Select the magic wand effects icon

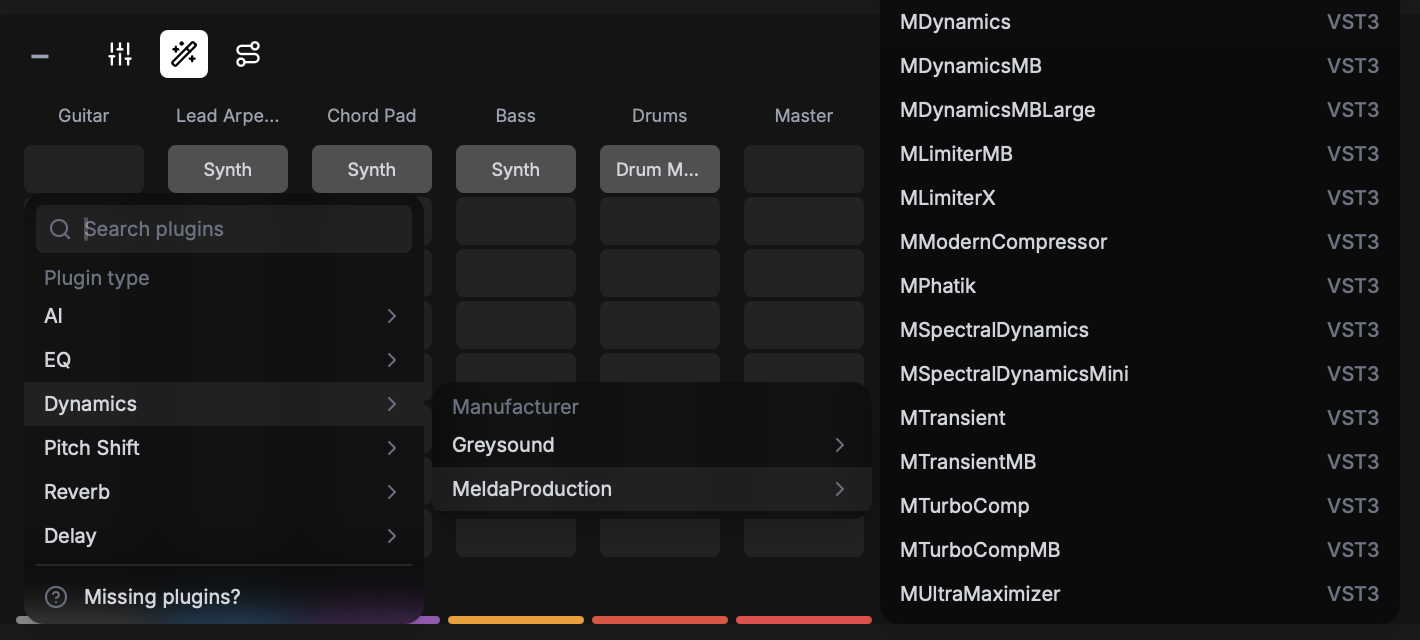[x=184, y=54]
